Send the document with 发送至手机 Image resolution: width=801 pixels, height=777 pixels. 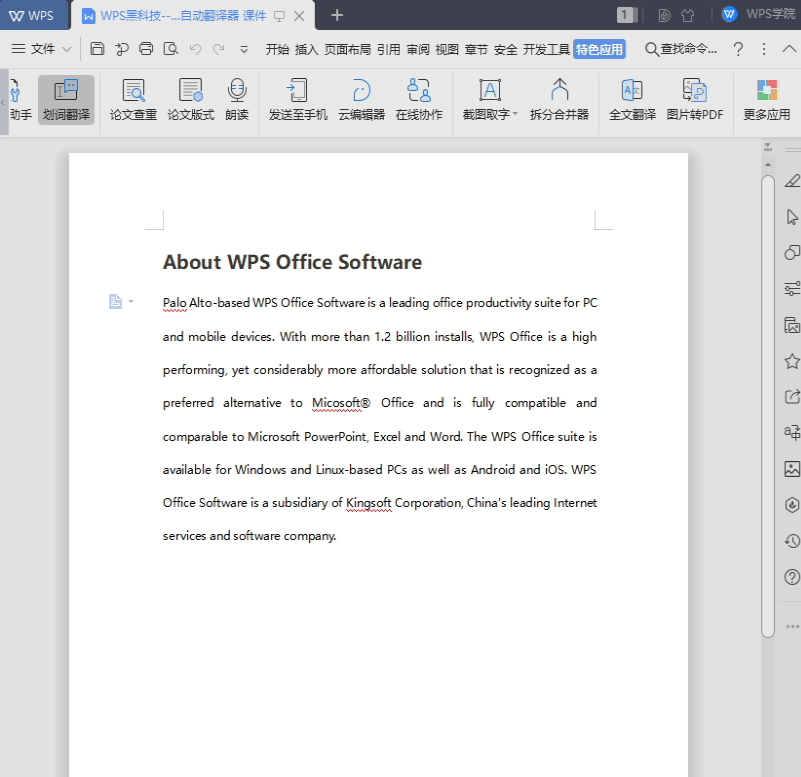coord(298,100)
